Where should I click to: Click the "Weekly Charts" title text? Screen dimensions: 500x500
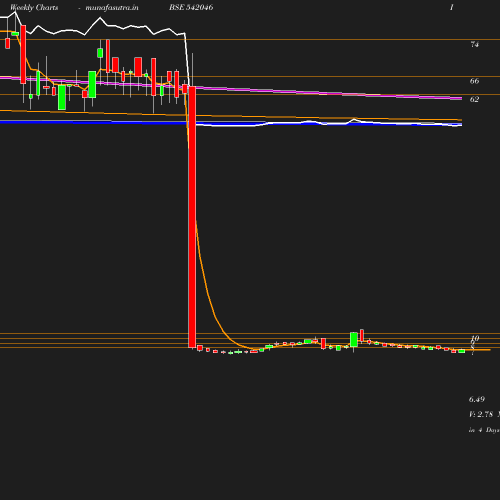point(34,7)
